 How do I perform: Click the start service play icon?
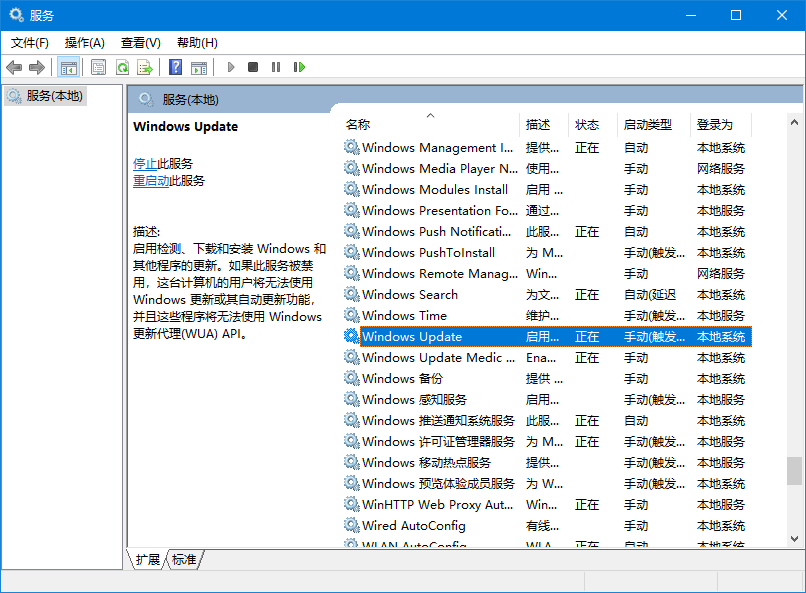(232, 67)
